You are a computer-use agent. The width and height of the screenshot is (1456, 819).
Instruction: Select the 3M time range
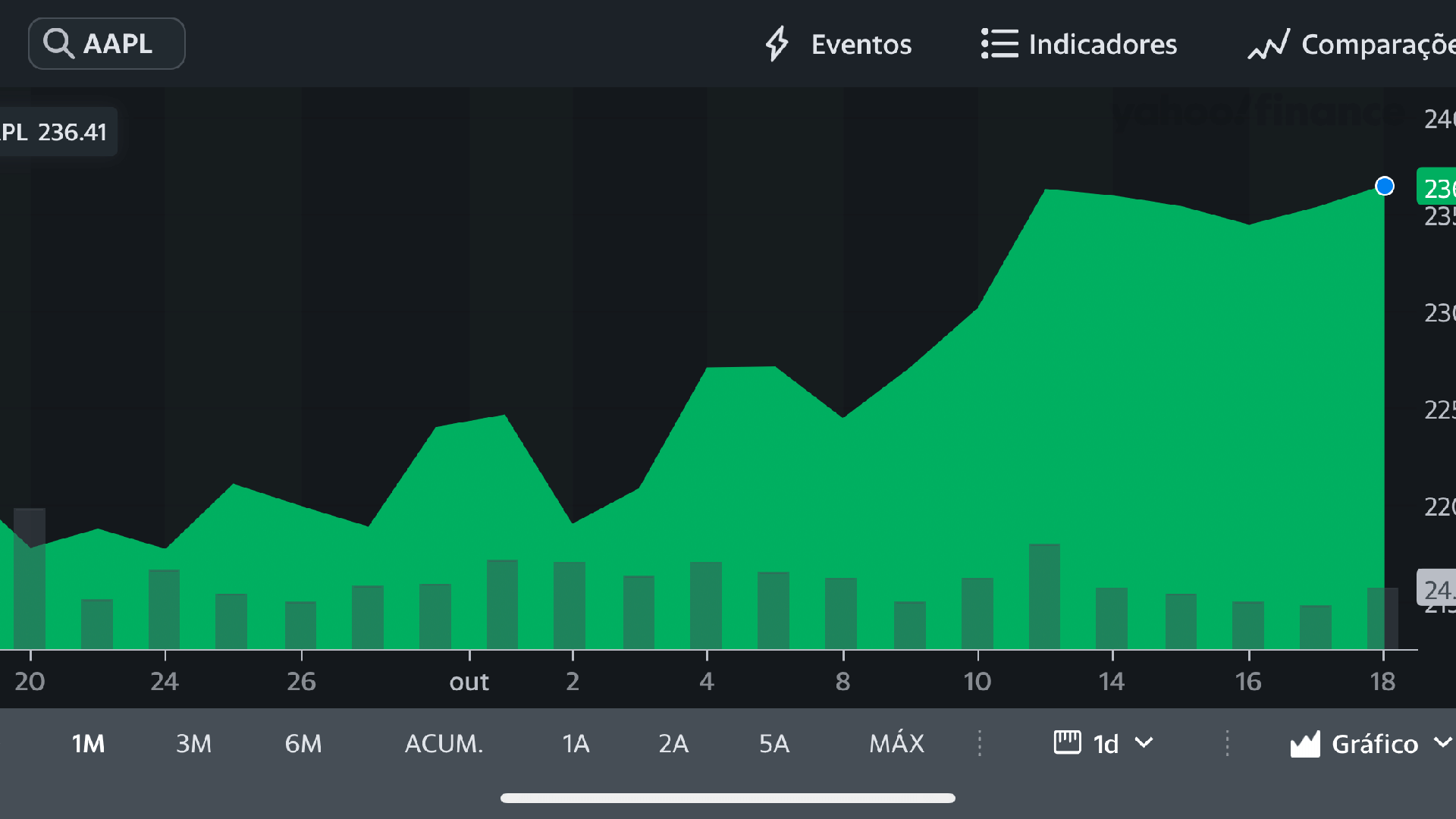pyautogui.click(x=193, y=744)
